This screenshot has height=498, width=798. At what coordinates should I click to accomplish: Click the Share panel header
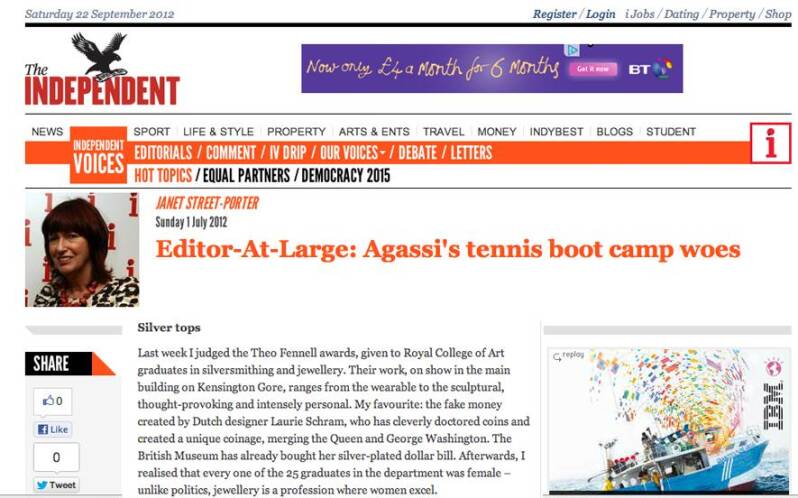coord(70,364)
